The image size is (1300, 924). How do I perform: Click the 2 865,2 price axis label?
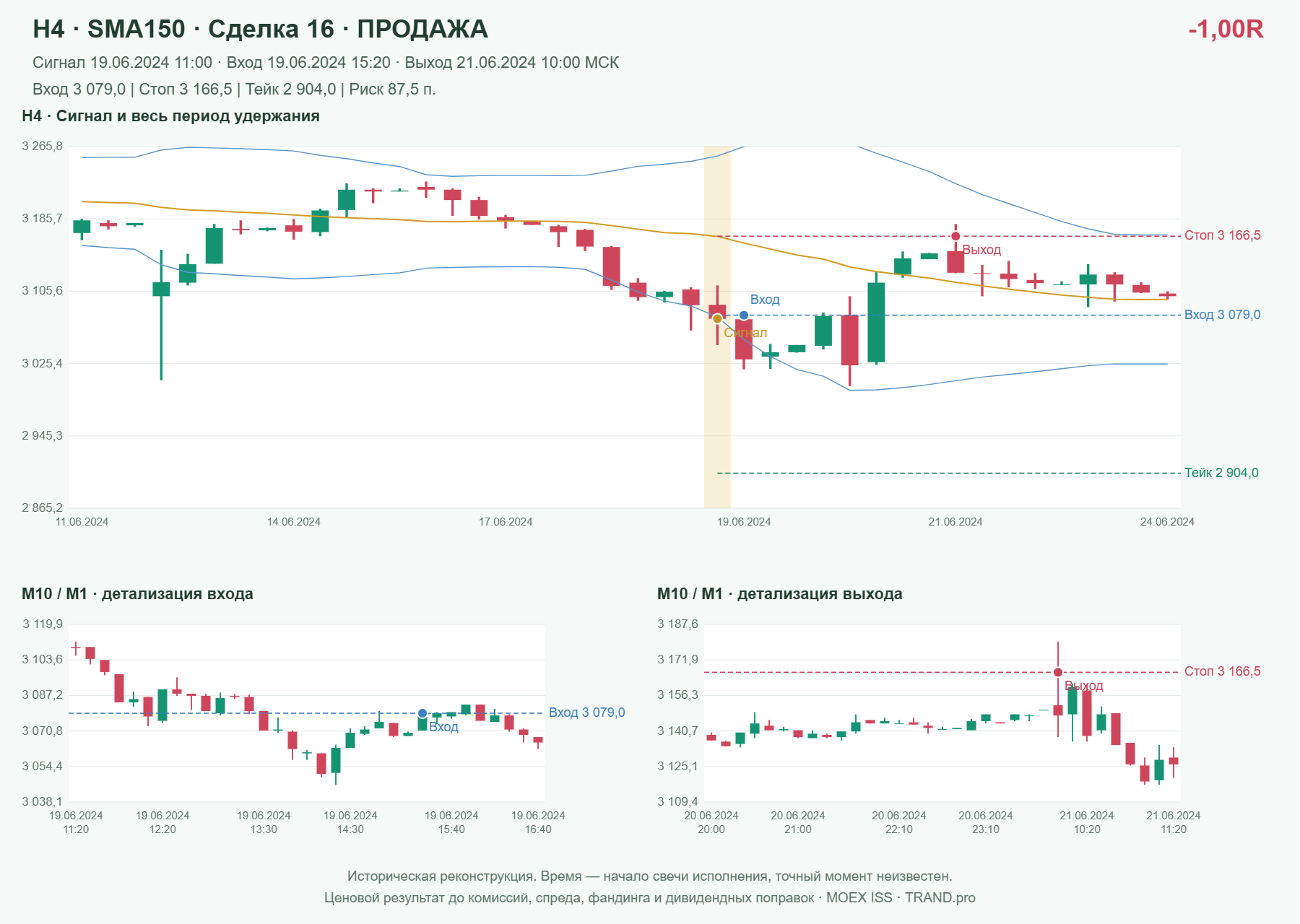(43, 507)
